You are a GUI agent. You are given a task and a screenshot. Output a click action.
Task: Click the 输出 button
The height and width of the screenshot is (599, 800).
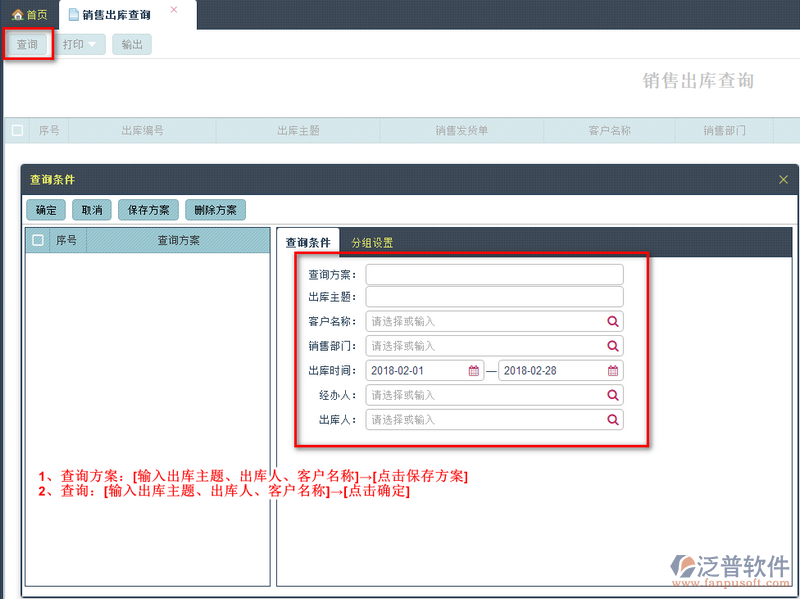(132, 44)
